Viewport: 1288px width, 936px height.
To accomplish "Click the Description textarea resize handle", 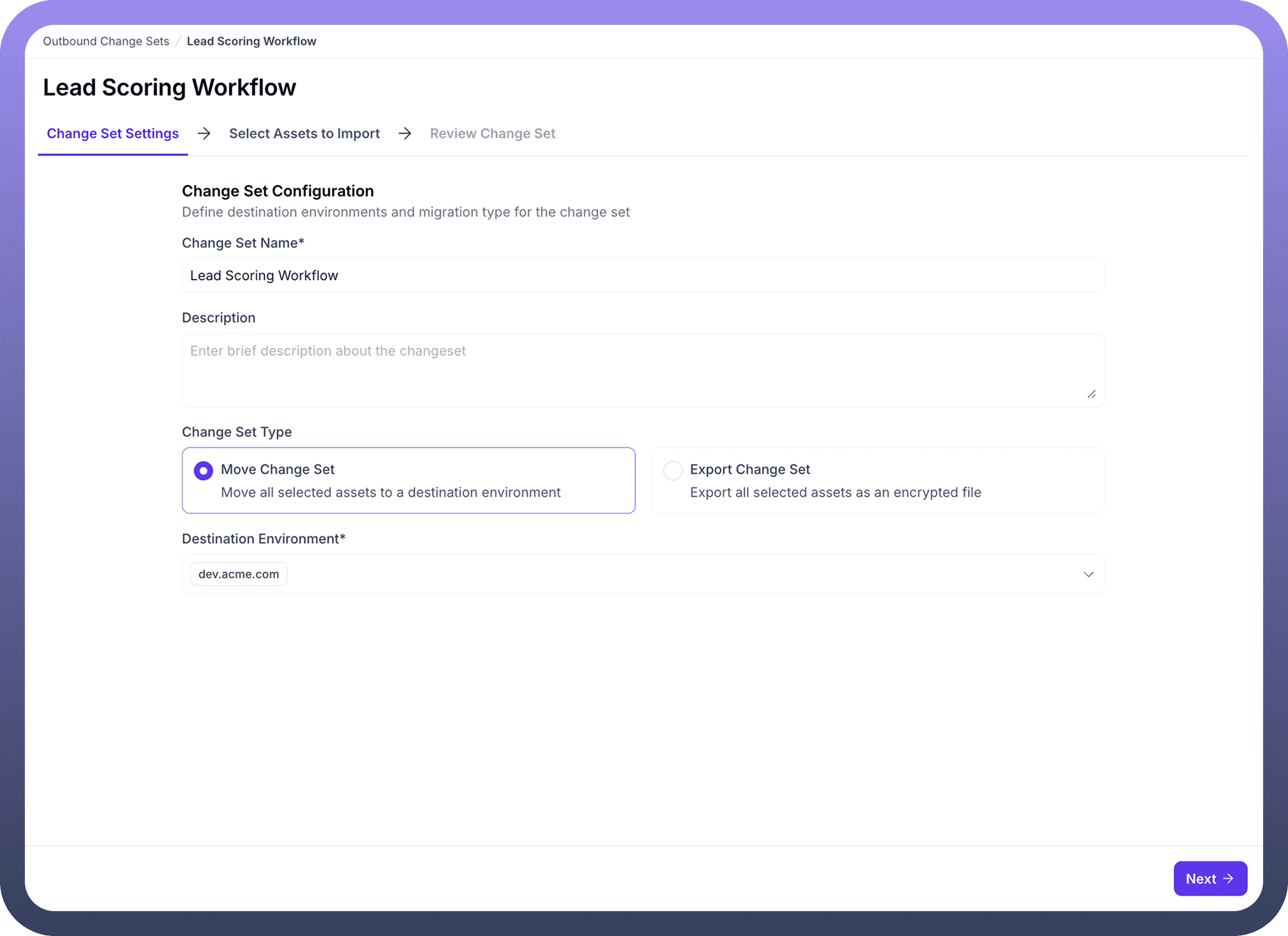I will [1092, 394].
